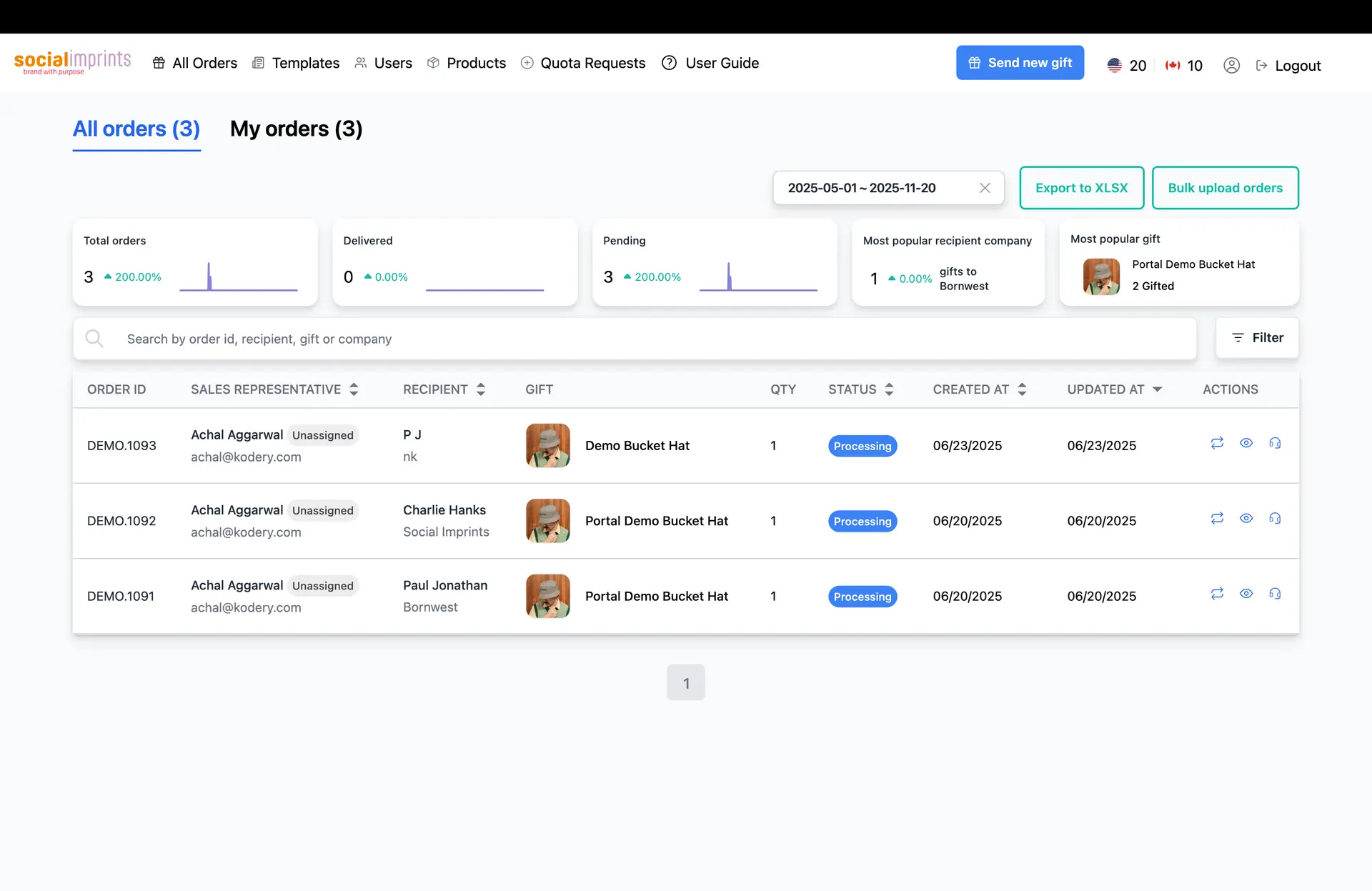Go to All Orders in navigation
Viewport: 1372px width, 891px height.
point(194,63)
